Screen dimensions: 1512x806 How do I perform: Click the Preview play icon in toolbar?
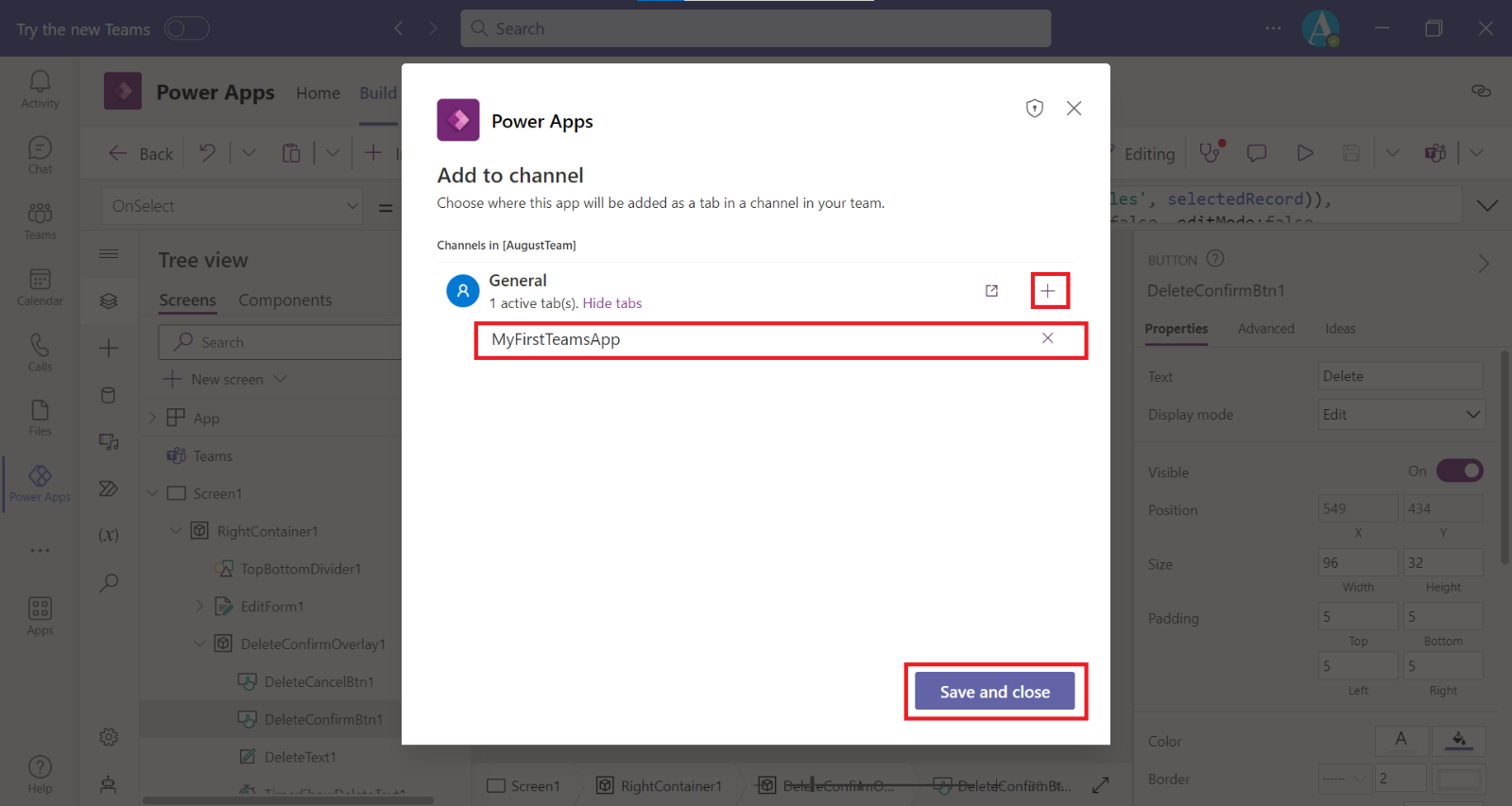pyautogui.click(x=1305, y=153)
